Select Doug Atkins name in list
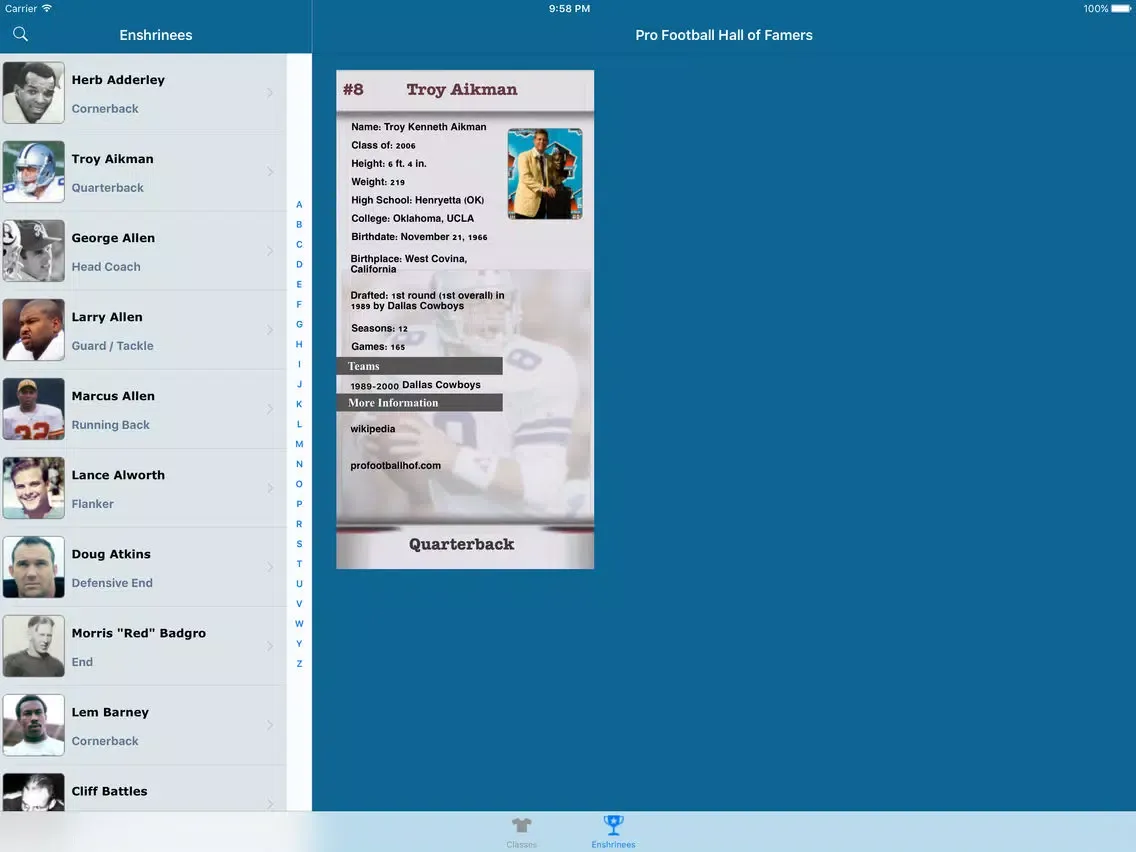The height and width of the screenshot is (852, 1136). tap(111, 554)
